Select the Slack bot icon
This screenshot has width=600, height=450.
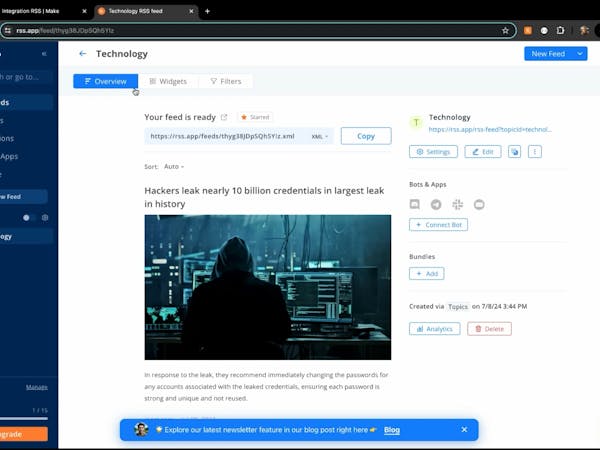(457, 204)
